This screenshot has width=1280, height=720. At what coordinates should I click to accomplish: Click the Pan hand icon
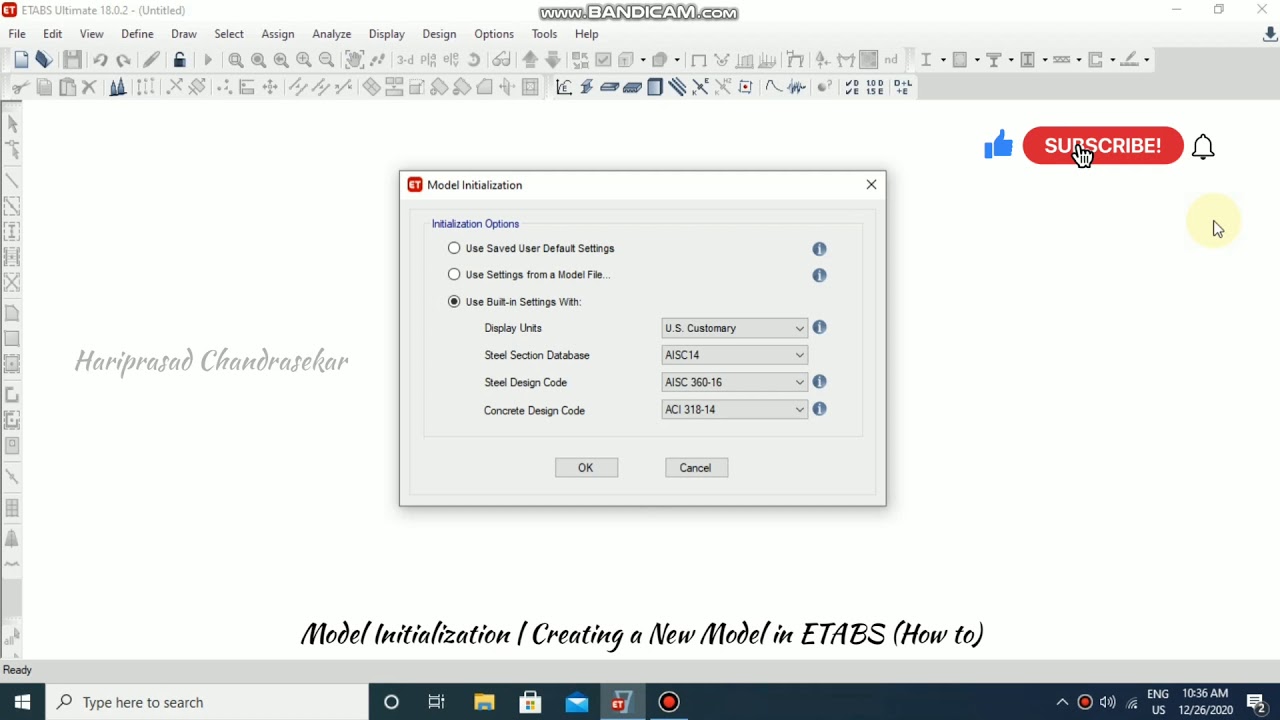click(354, 60)
